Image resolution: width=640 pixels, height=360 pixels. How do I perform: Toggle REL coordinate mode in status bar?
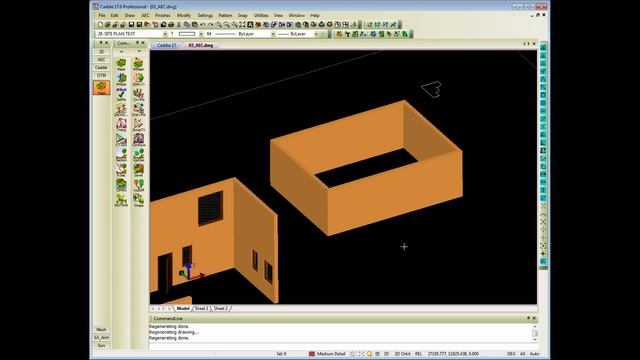418,354
